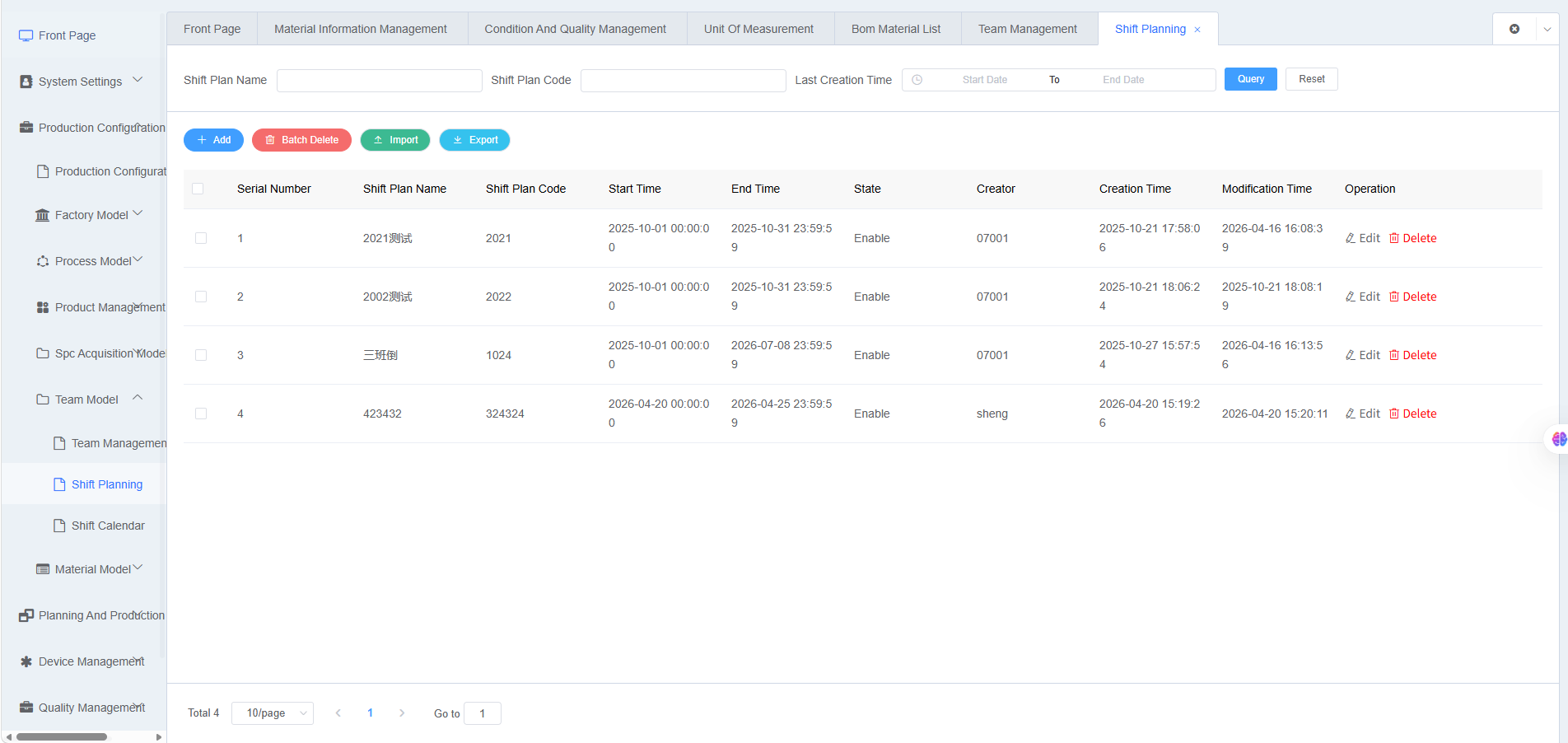Delete shift plan 423432
The height and width of the screenshot is (743, 1568).
pyautogui.click(x=1412, y=414)
